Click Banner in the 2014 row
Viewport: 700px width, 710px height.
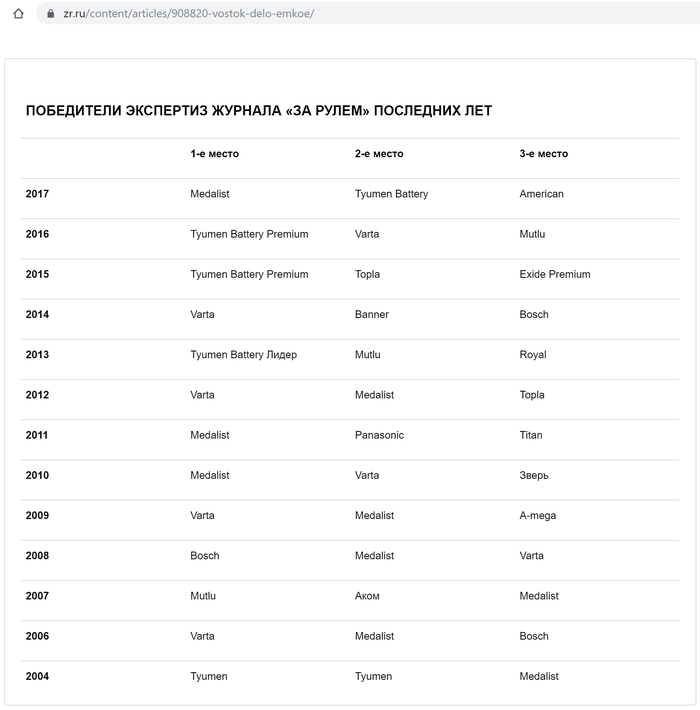click(x=372, y=314)
